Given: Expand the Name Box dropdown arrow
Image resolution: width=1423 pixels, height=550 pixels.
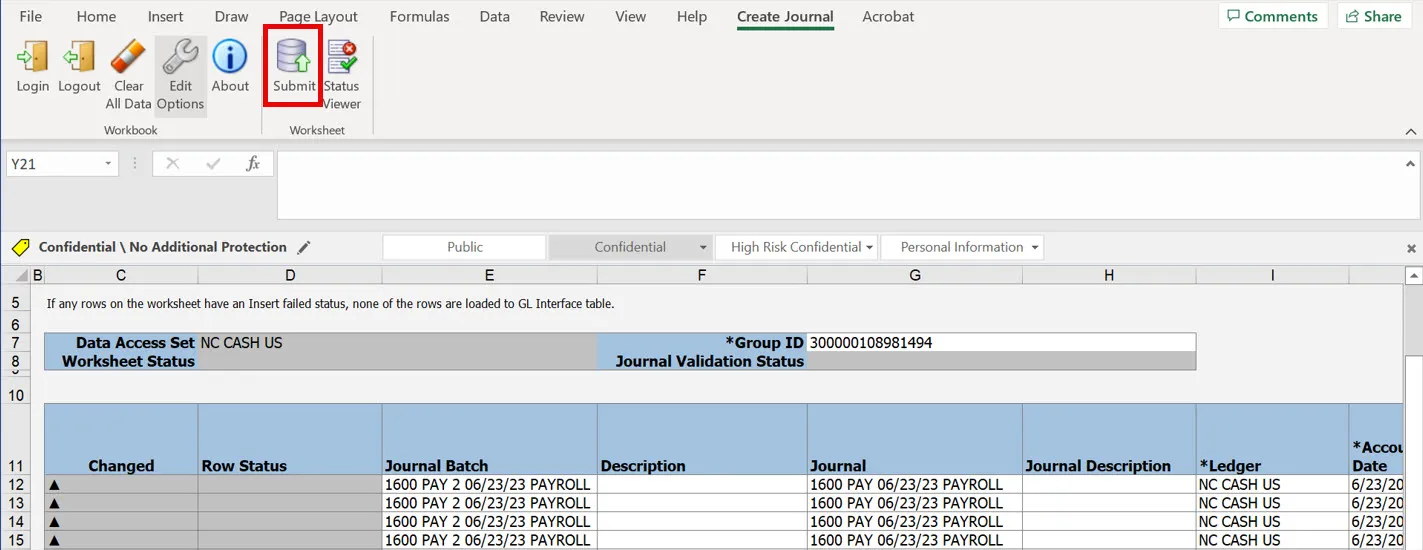Looking at the screenshot, I should pos(107,164).
